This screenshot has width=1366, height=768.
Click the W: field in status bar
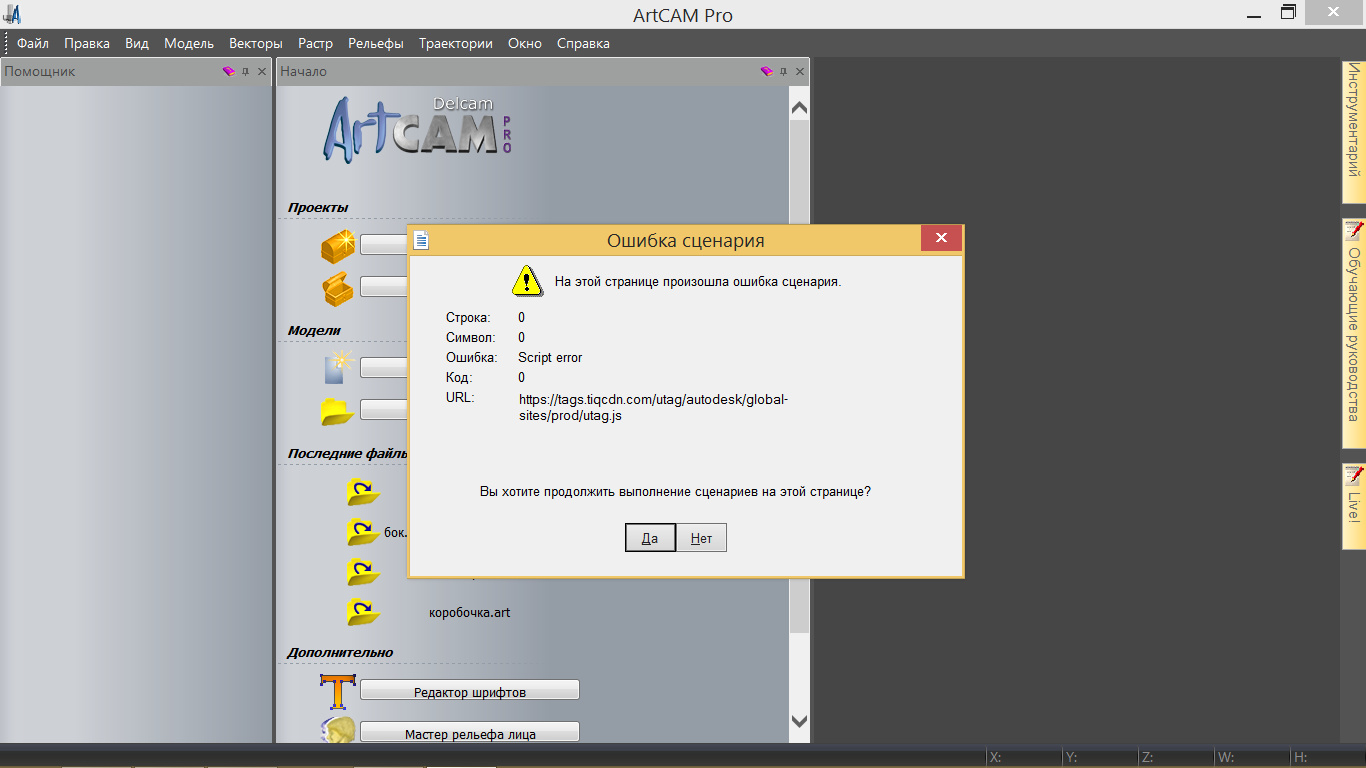[x=1251, y=758]
